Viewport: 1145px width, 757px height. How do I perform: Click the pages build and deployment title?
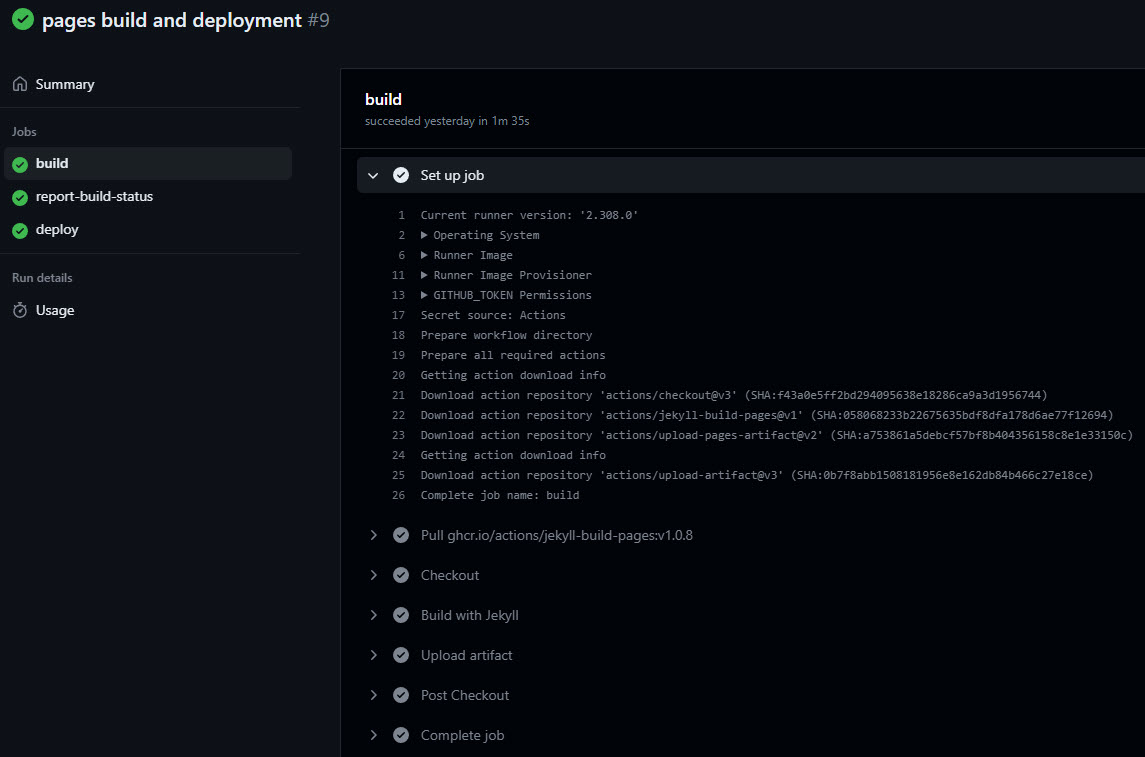coord(172,20)
